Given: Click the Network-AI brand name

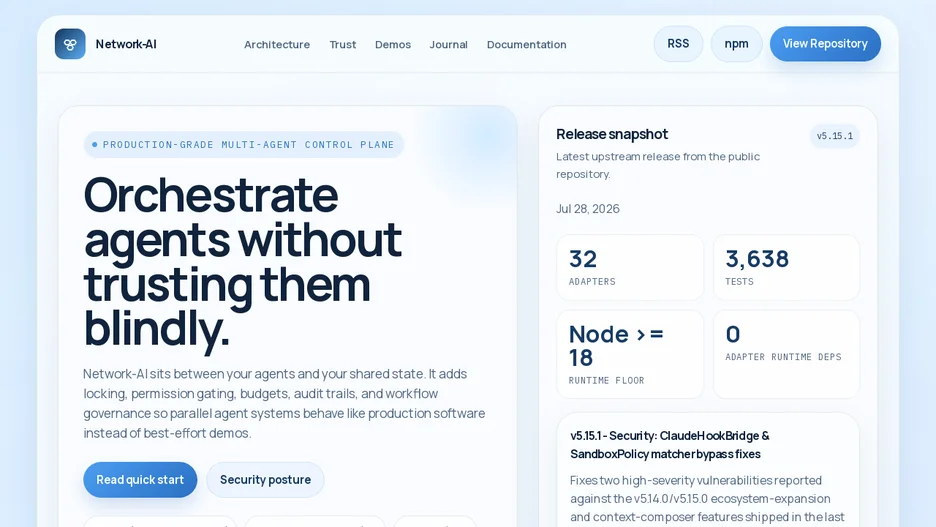Looking at the screenshot, I should (126, 44).
